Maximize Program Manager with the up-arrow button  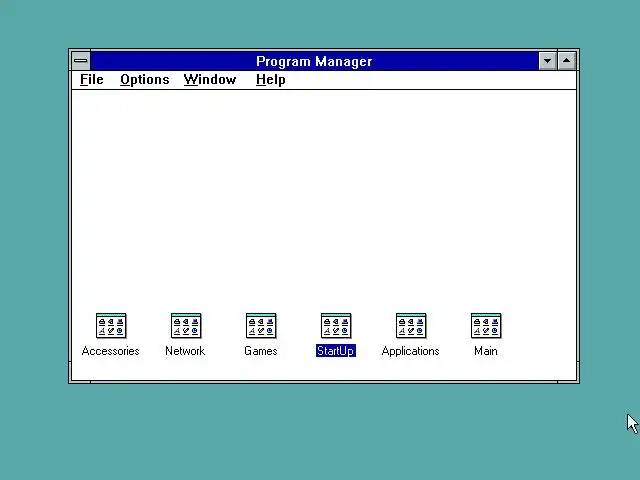tap(567, 61)
